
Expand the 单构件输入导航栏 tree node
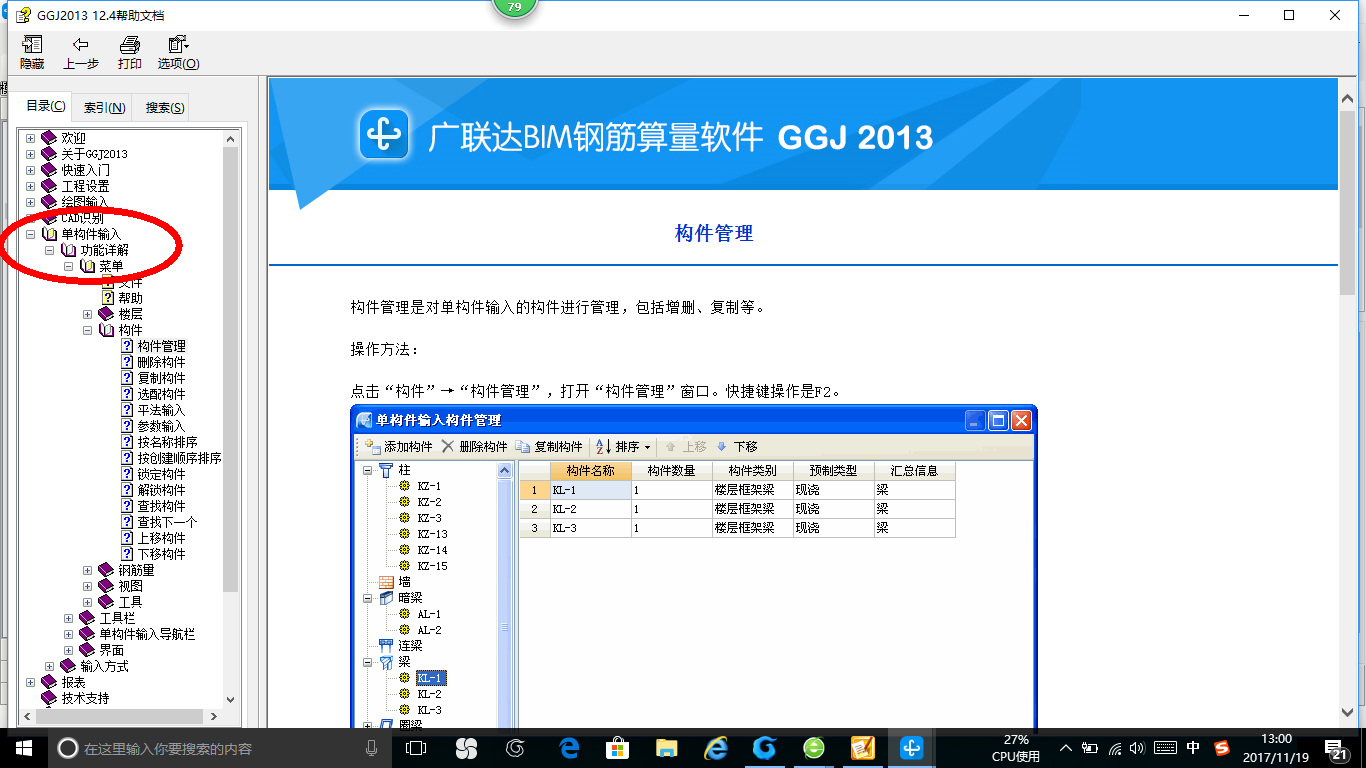[68, 634]
